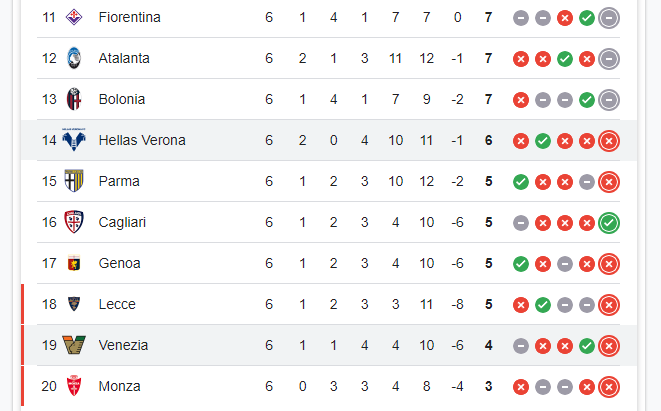Open Atalanta's green win result icon
Viewport: 661px width, 411px height.
[564, 59]
